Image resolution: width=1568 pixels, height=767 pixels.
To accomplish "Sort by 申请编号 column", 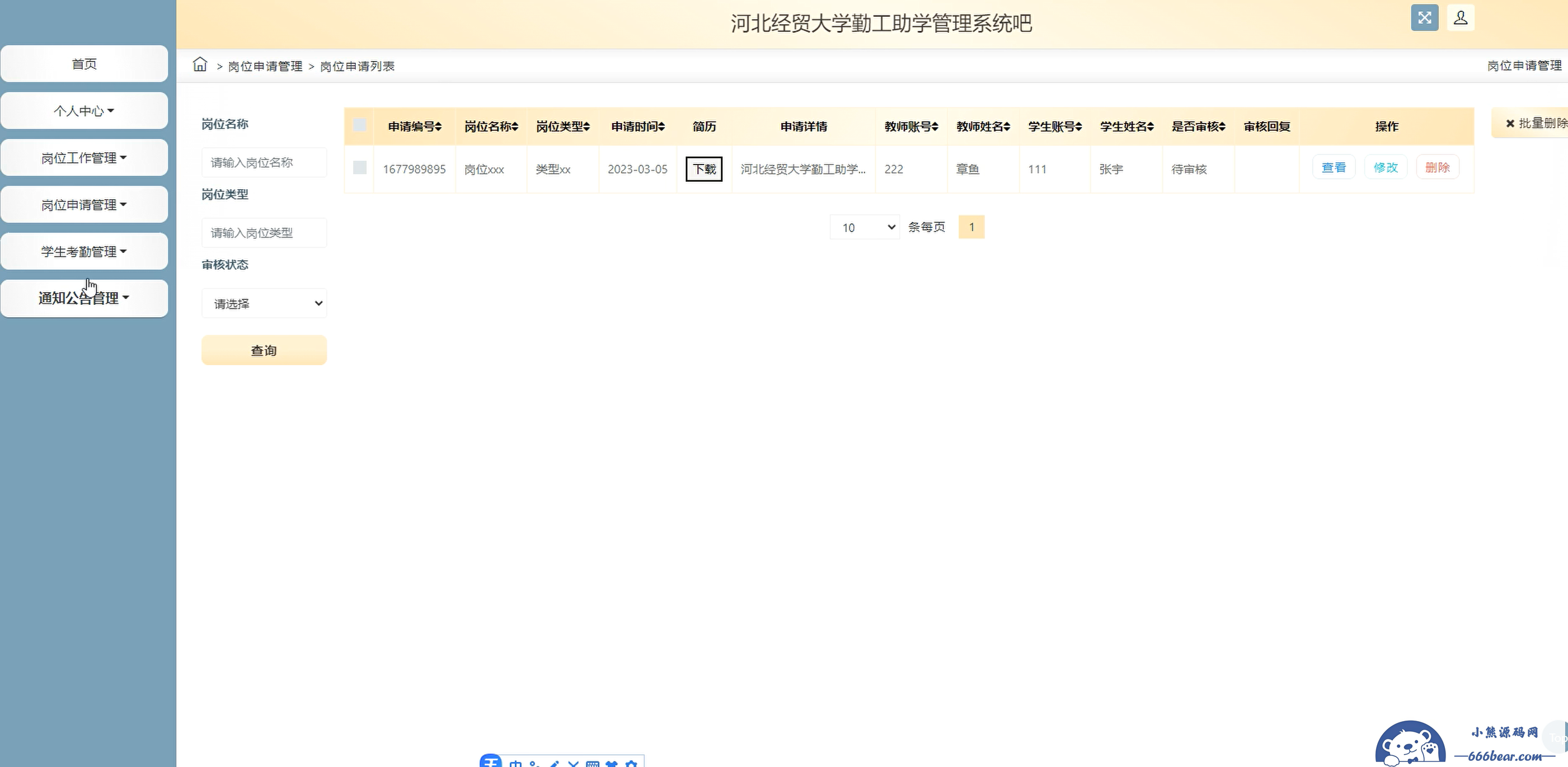I will (x=415, y=126).
